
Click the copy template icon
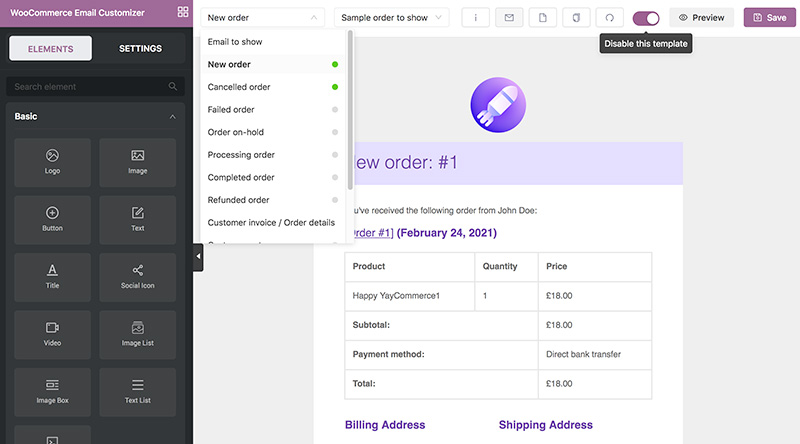[x=576, y=17]
